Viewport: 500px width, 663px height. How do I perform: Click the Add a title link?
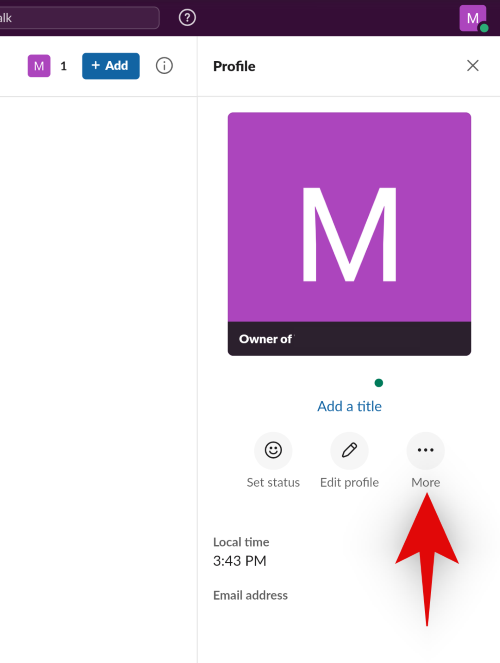(x=350, y=406)
